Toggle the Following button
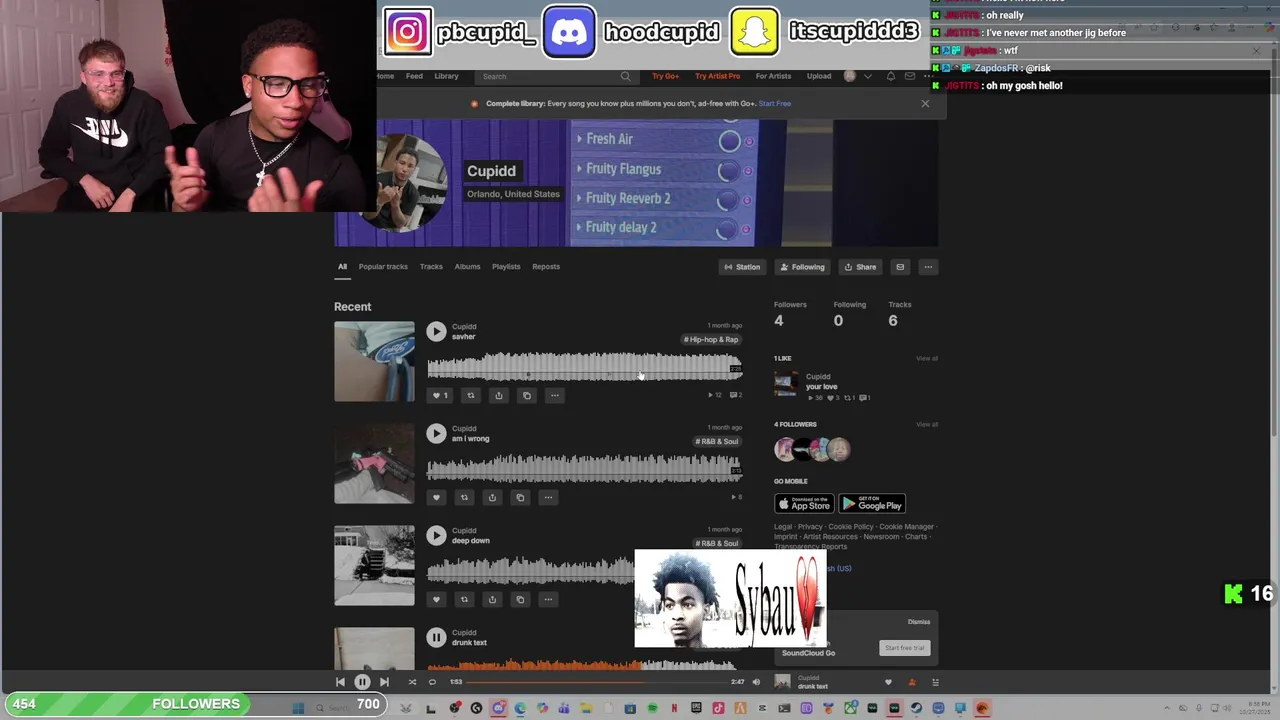Image resolution: width=1280 pixels, height=720 pixels. coord(803,267)
